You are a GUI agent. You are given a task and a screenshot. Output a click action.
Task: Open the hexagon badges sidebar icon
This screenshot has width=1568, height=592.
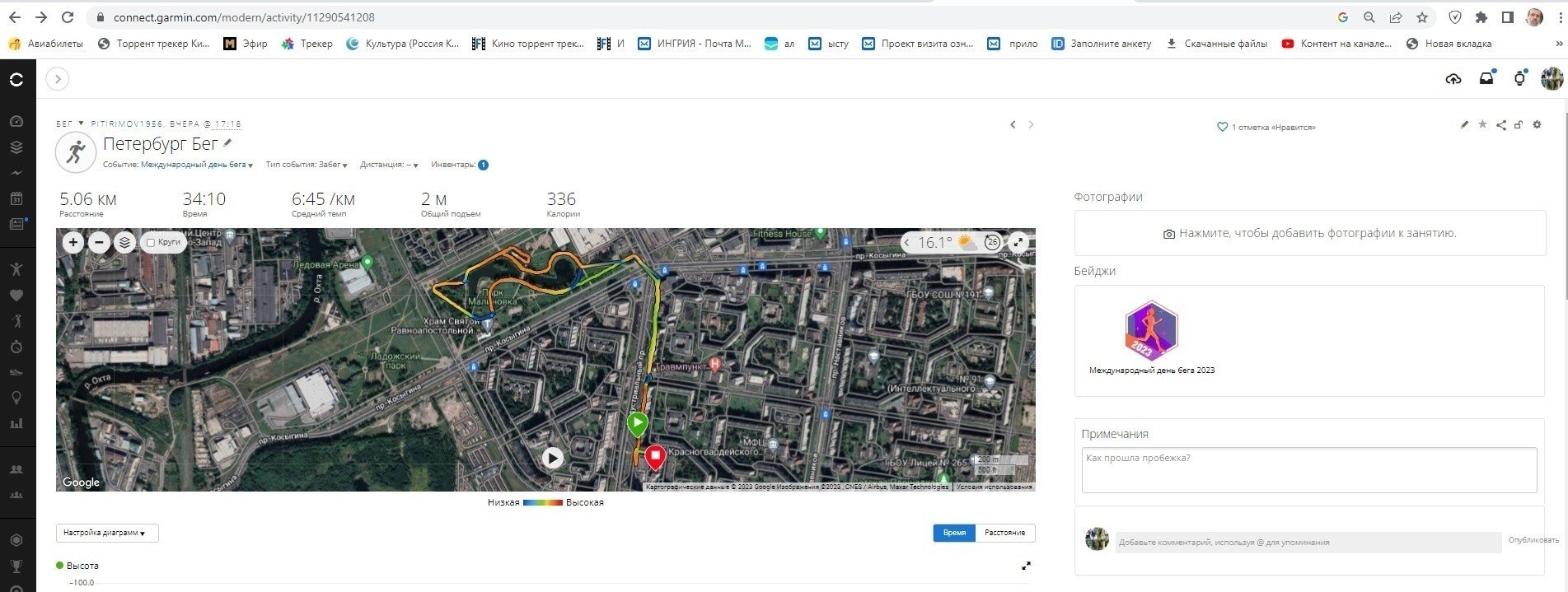click(16, 540)
